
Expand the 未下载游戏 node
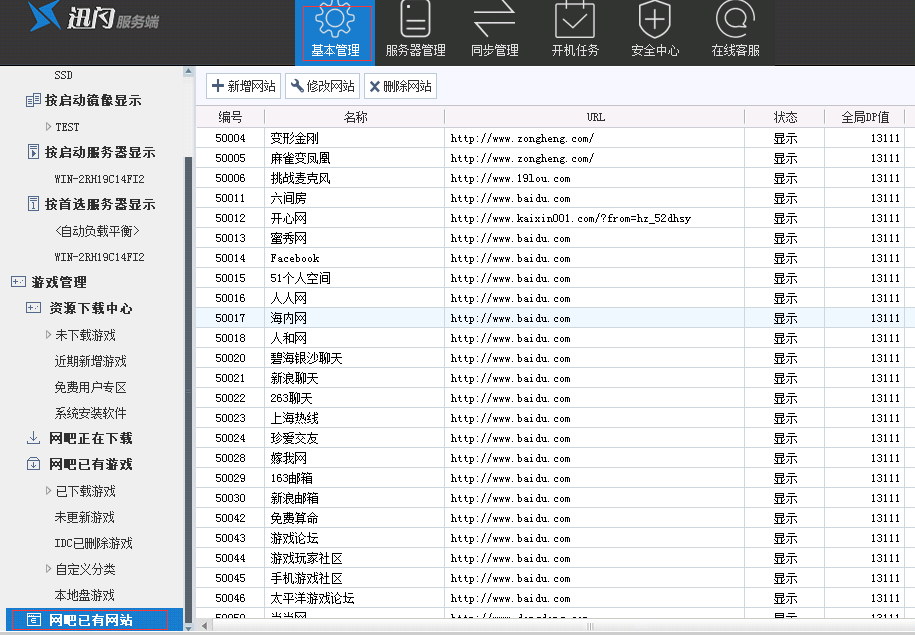point(48,334)
